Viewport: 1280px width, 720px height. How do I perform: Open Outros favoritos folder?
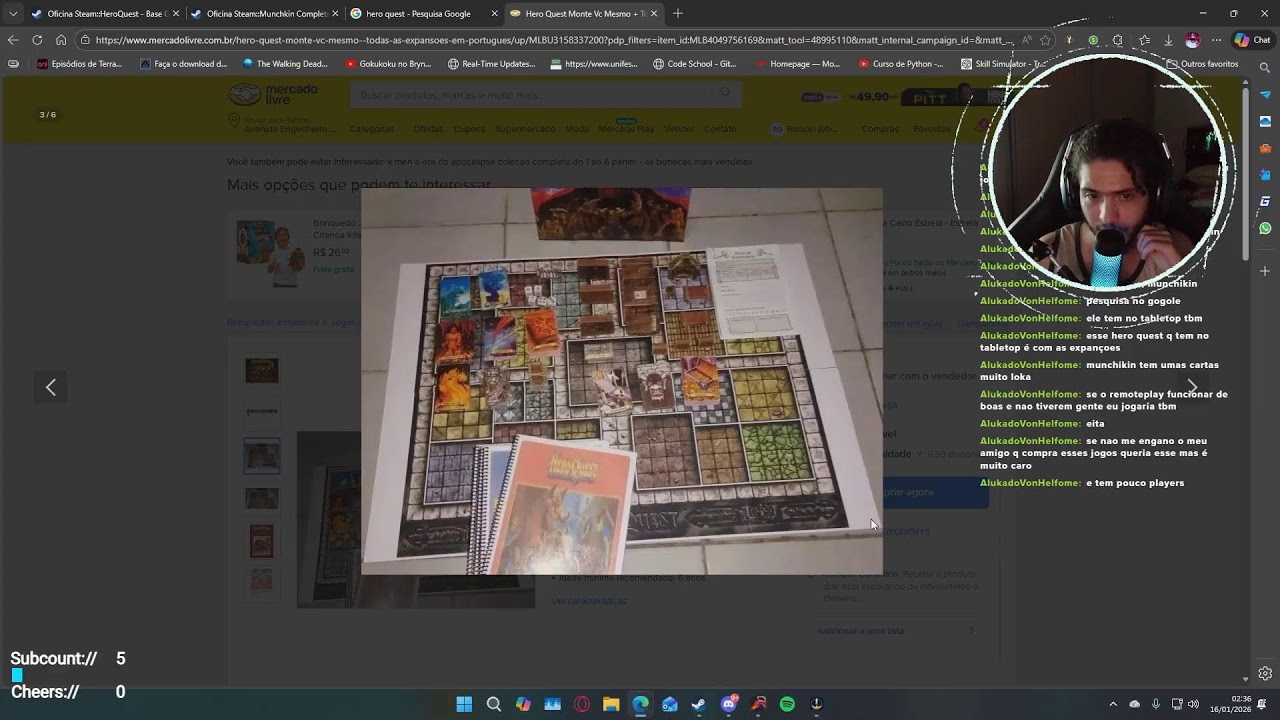click(x=1202, y=64)
